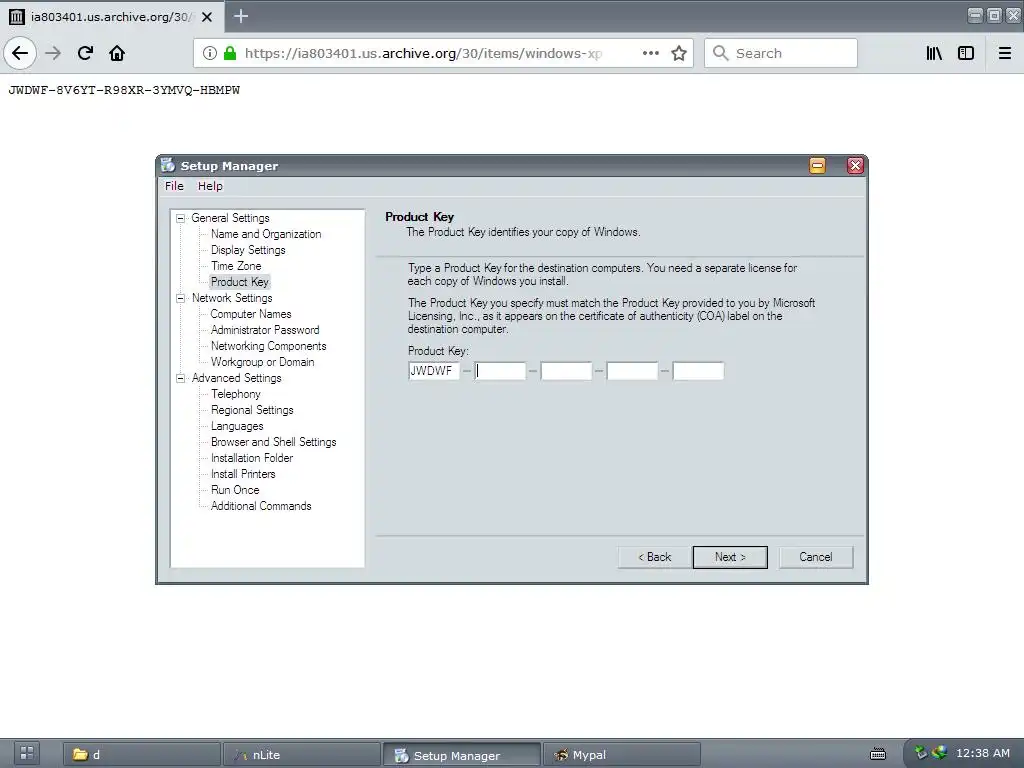The height and width of the screenshot is (768, 1024).
Task: Click the third Product Key field
Action: [566, 371]
